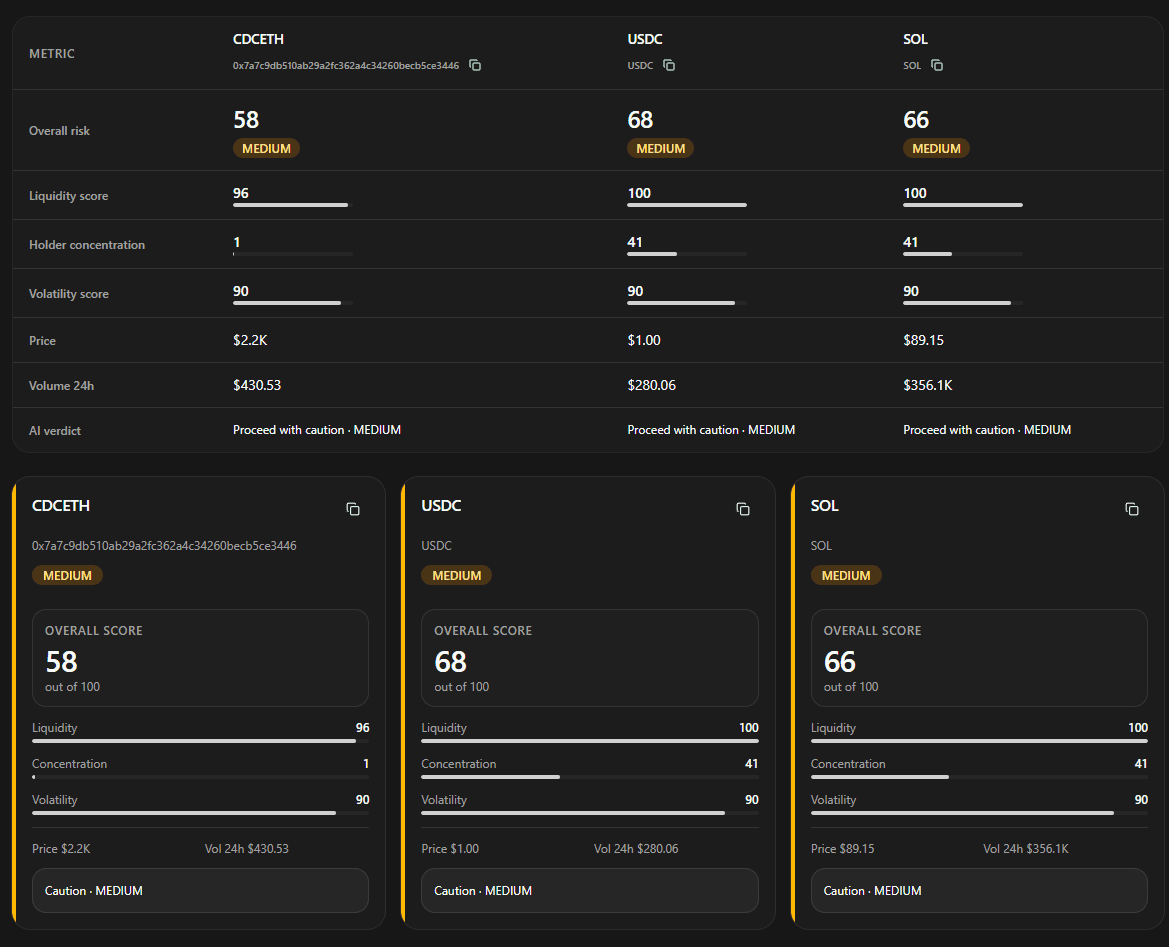The height and width of the screenshot is (947, 1169).
Task: Click the CDCETH card title
Action: [61, 506]
